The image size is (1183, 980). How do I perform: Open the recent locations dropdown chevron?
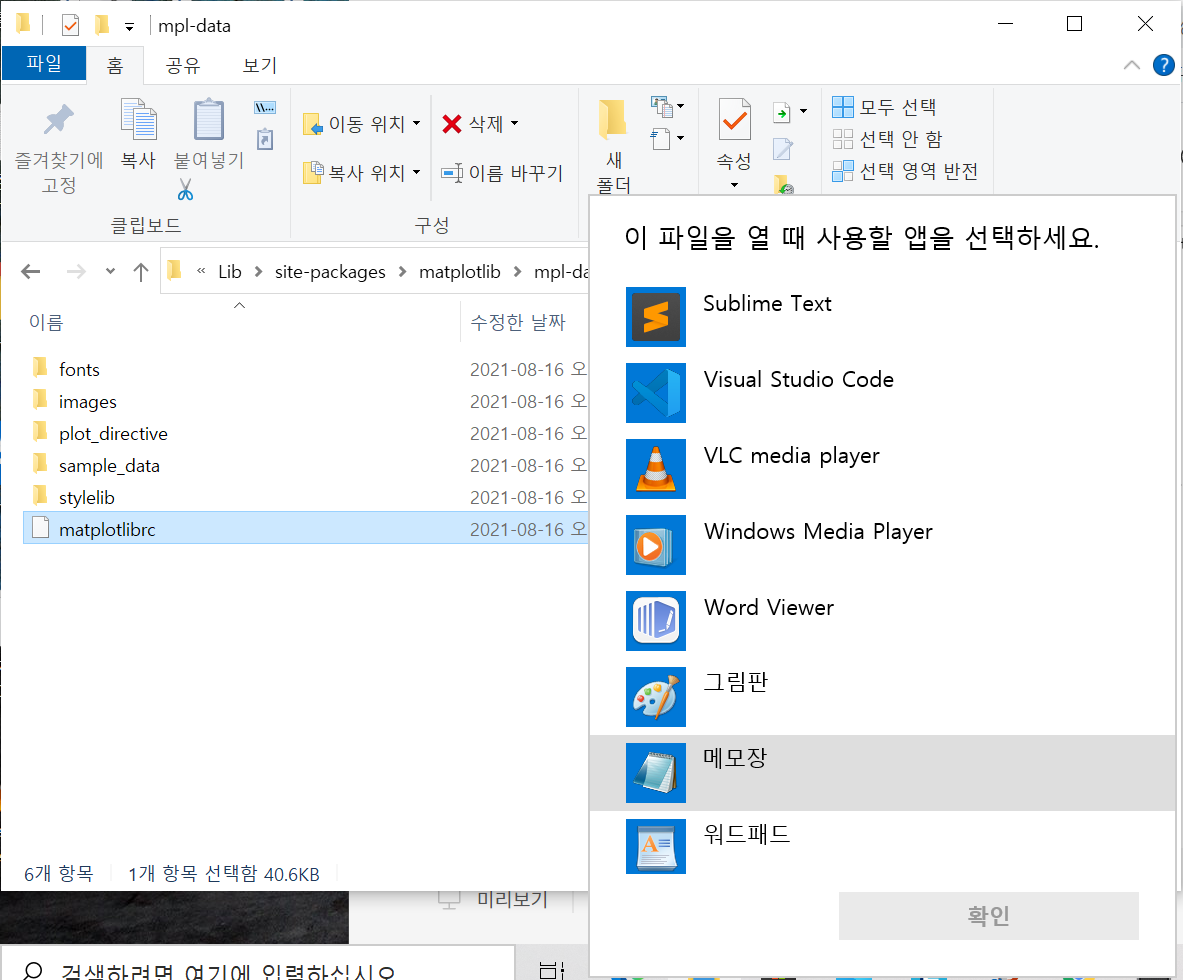pyautogui.click(x=110, y=272)
